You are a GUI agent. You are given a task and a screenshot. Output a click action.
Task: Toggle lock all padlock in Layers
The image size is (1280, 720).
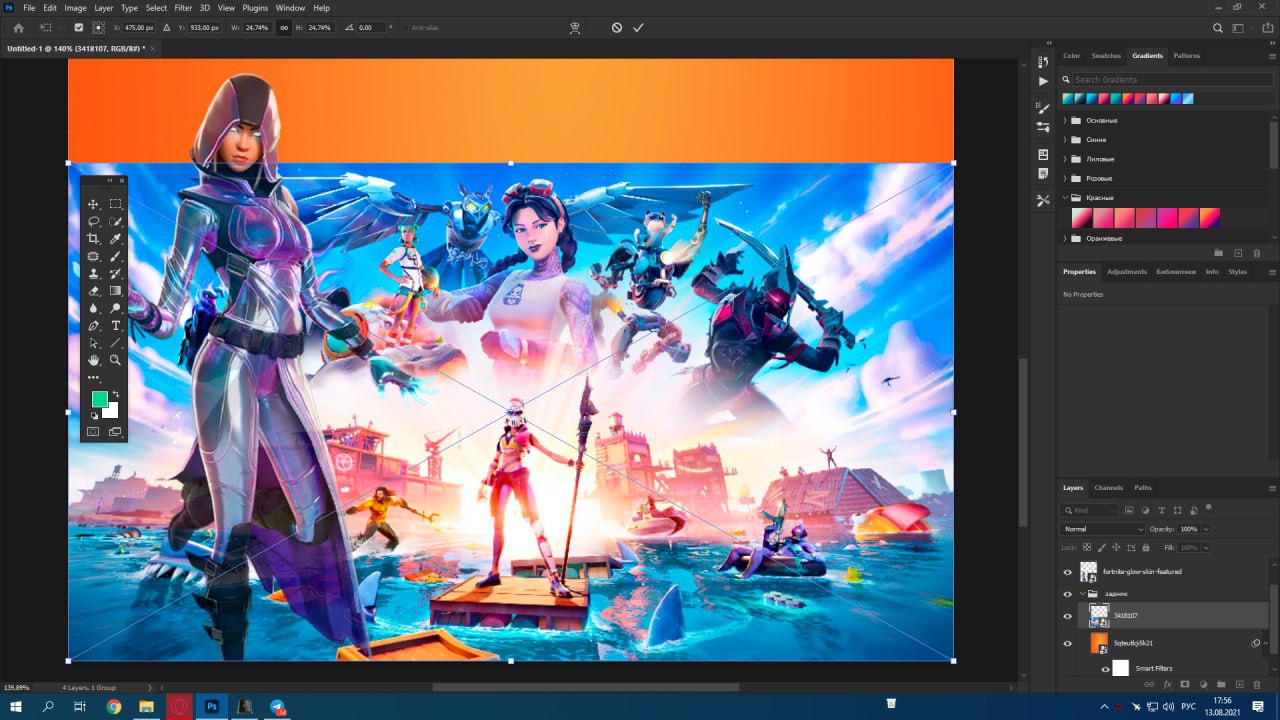(x=1146, y=548)
